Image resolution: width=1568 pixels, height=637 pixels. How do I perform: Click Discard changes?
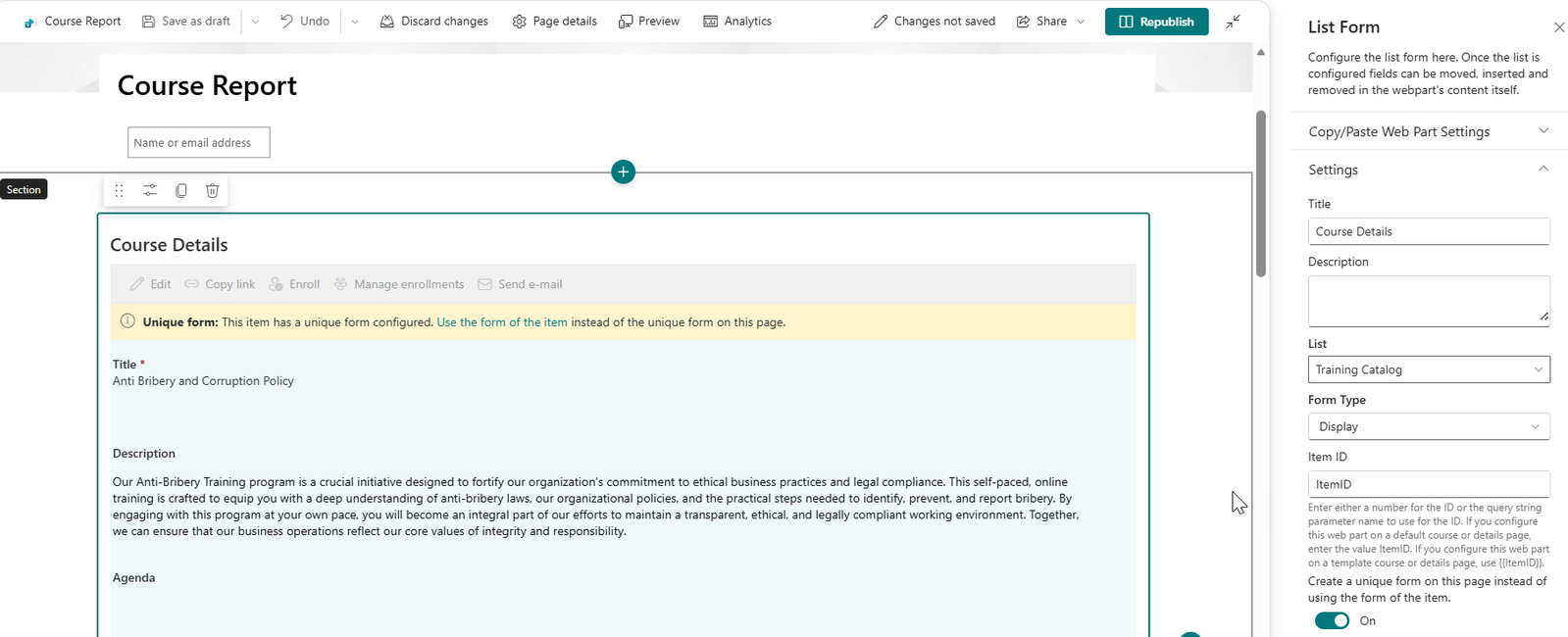pyautogui.click(x=434, y=22)
